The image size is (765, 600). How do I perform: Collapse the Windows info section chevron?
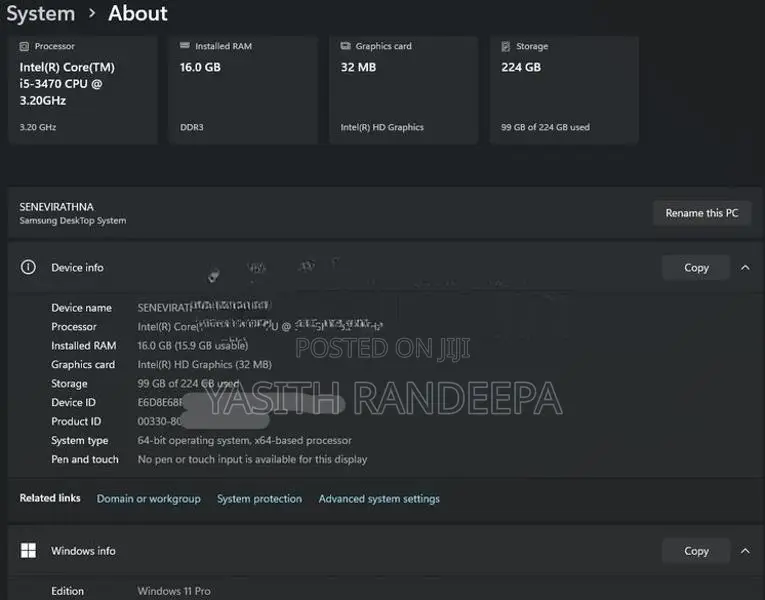[745, 551]
